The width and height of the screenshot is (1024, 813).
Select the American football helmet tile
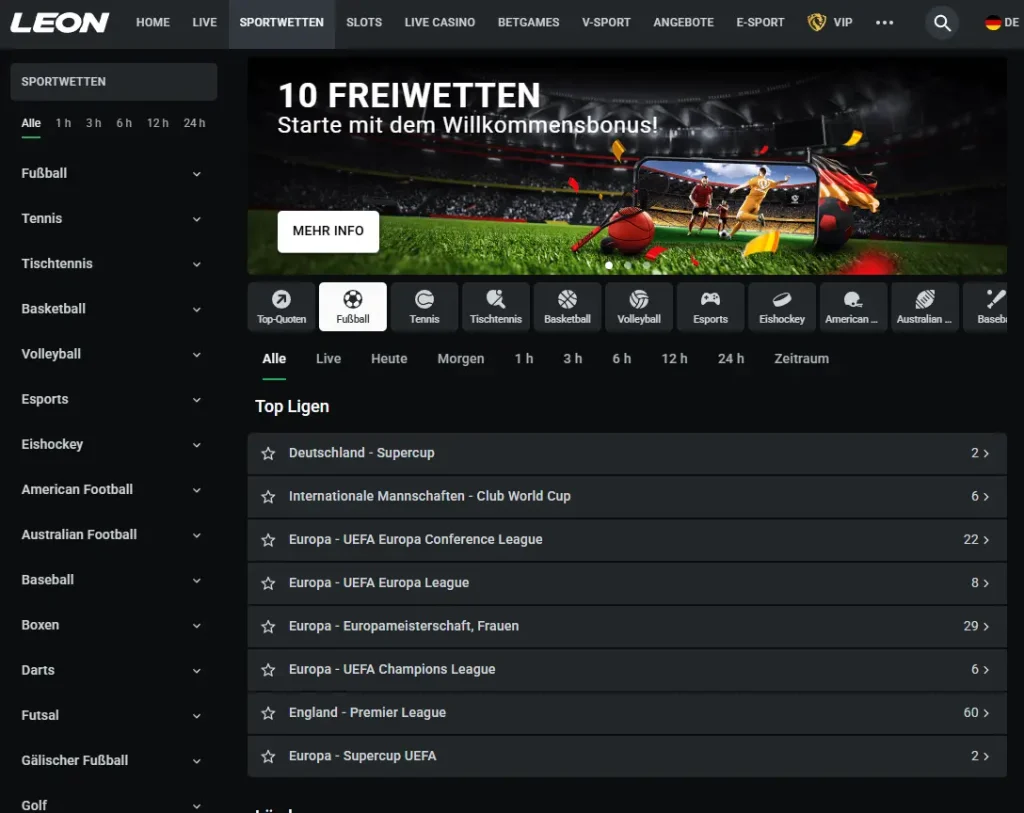pos(854,307)
